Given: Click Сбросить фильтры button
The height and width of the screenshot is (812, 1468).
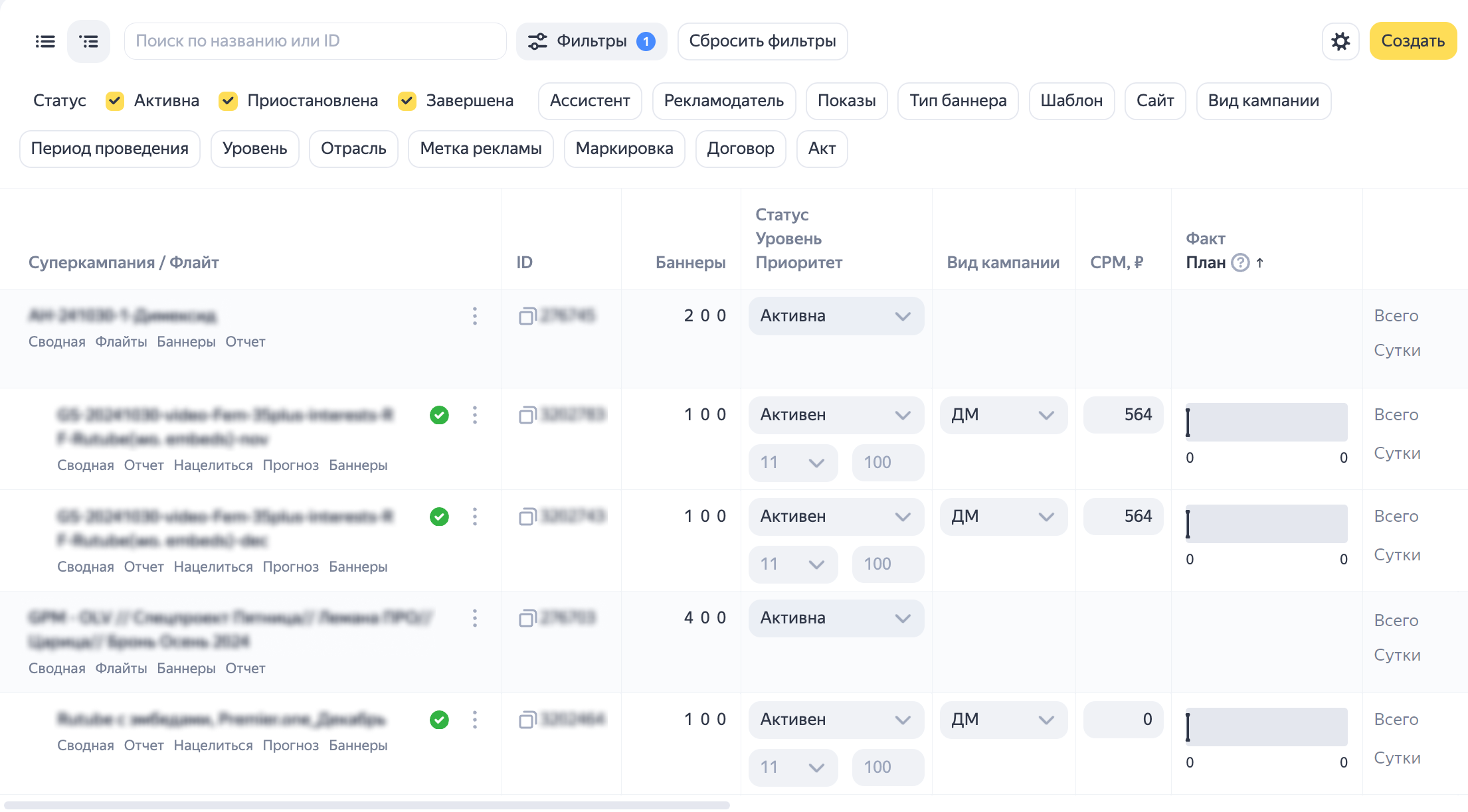Looking at the screenshot, I should (762, 41).
